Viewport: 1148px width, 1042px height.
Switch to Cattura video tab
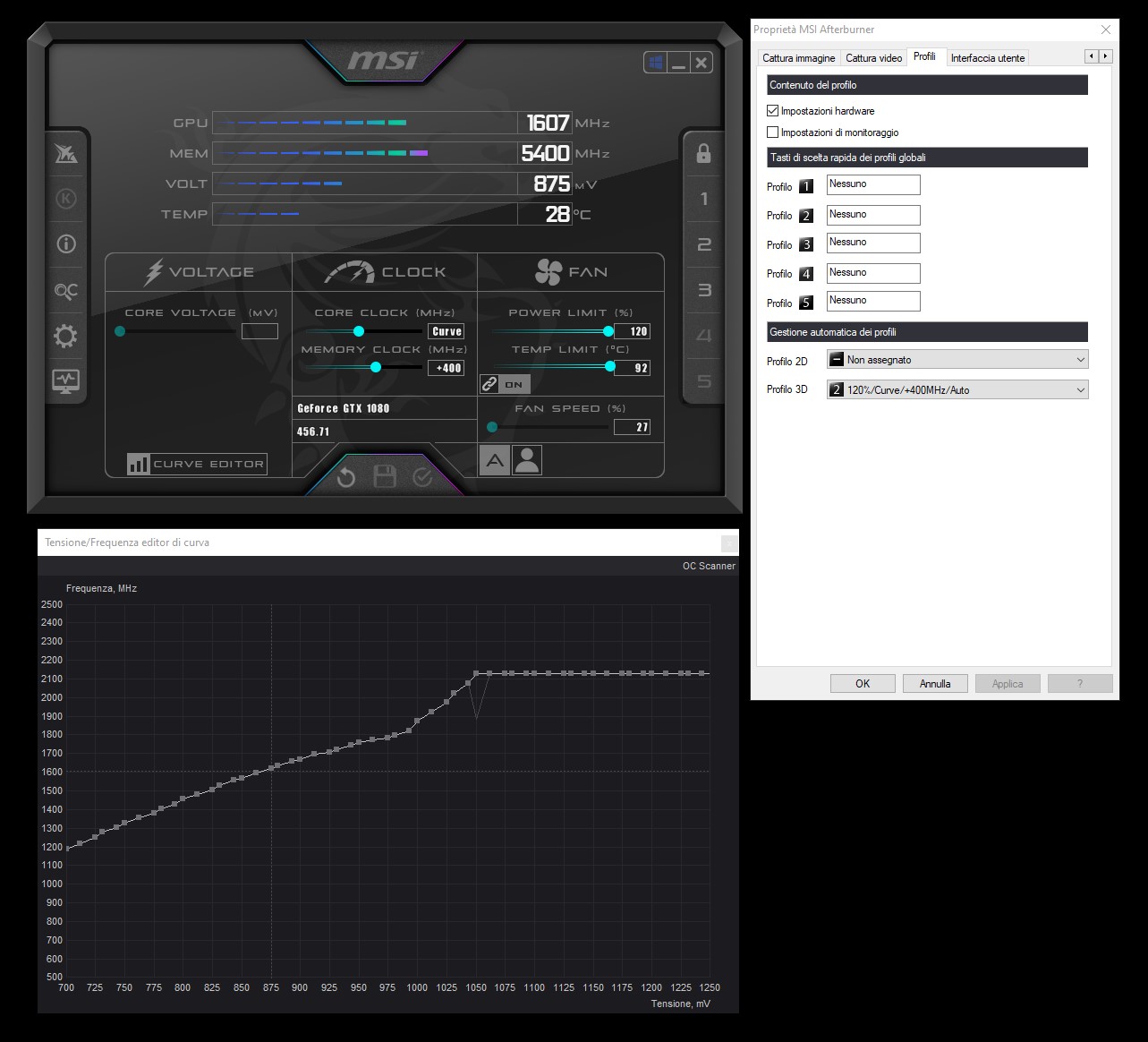[x=874, y=58]
